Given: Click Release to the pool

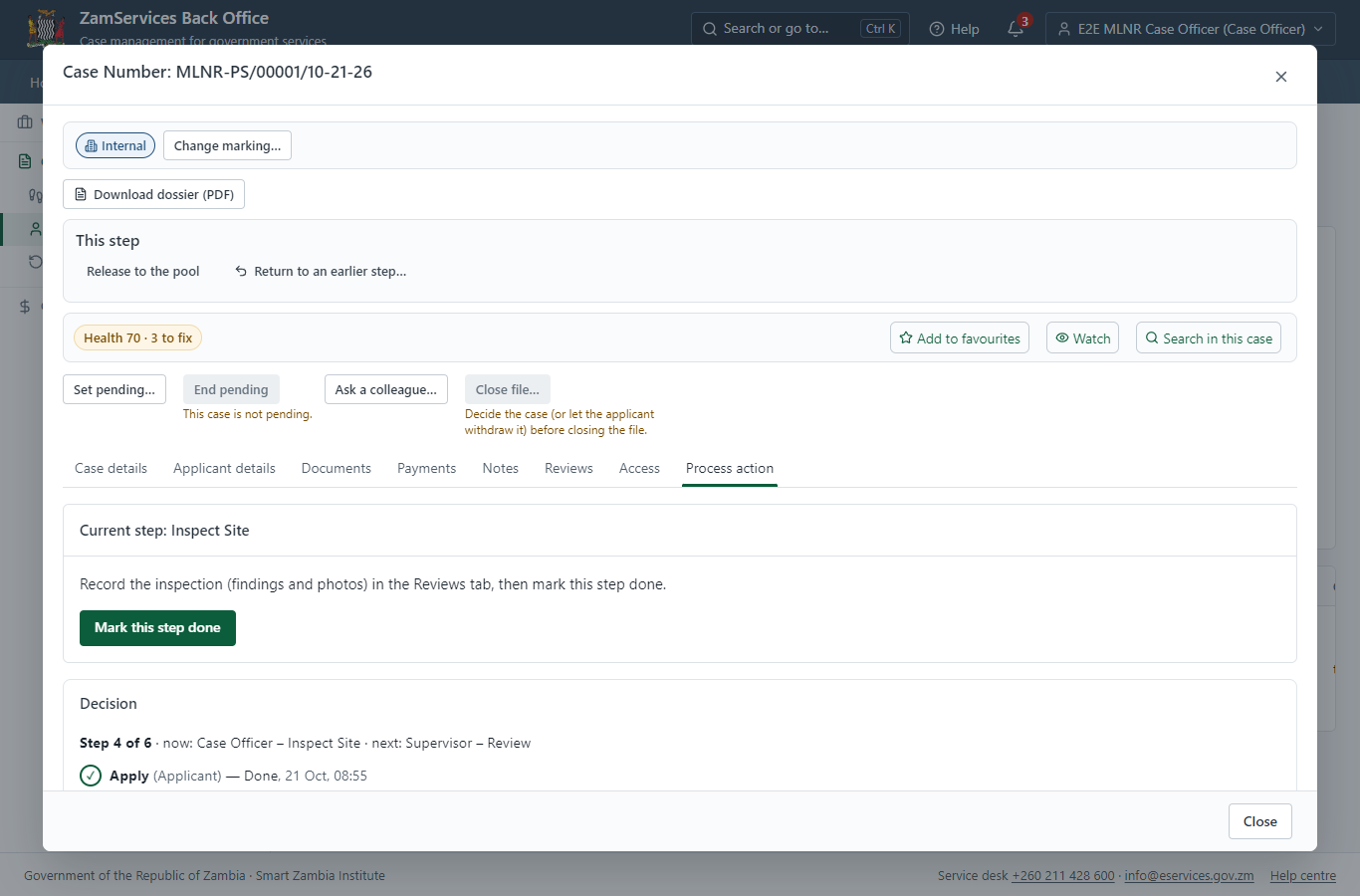Looking at the screenshot, I should 143,271.
